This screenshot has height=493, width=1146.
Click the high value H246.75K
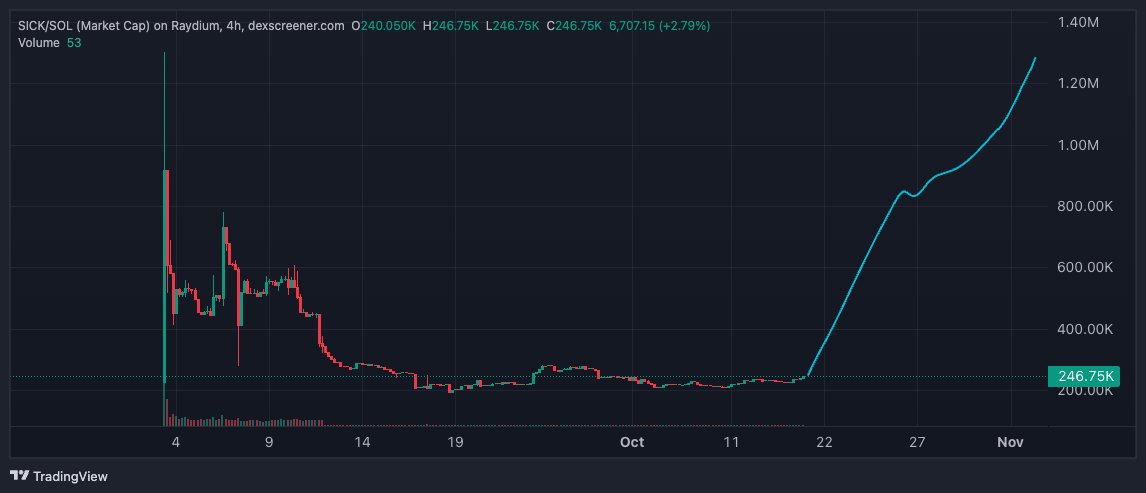click(450, 26)
